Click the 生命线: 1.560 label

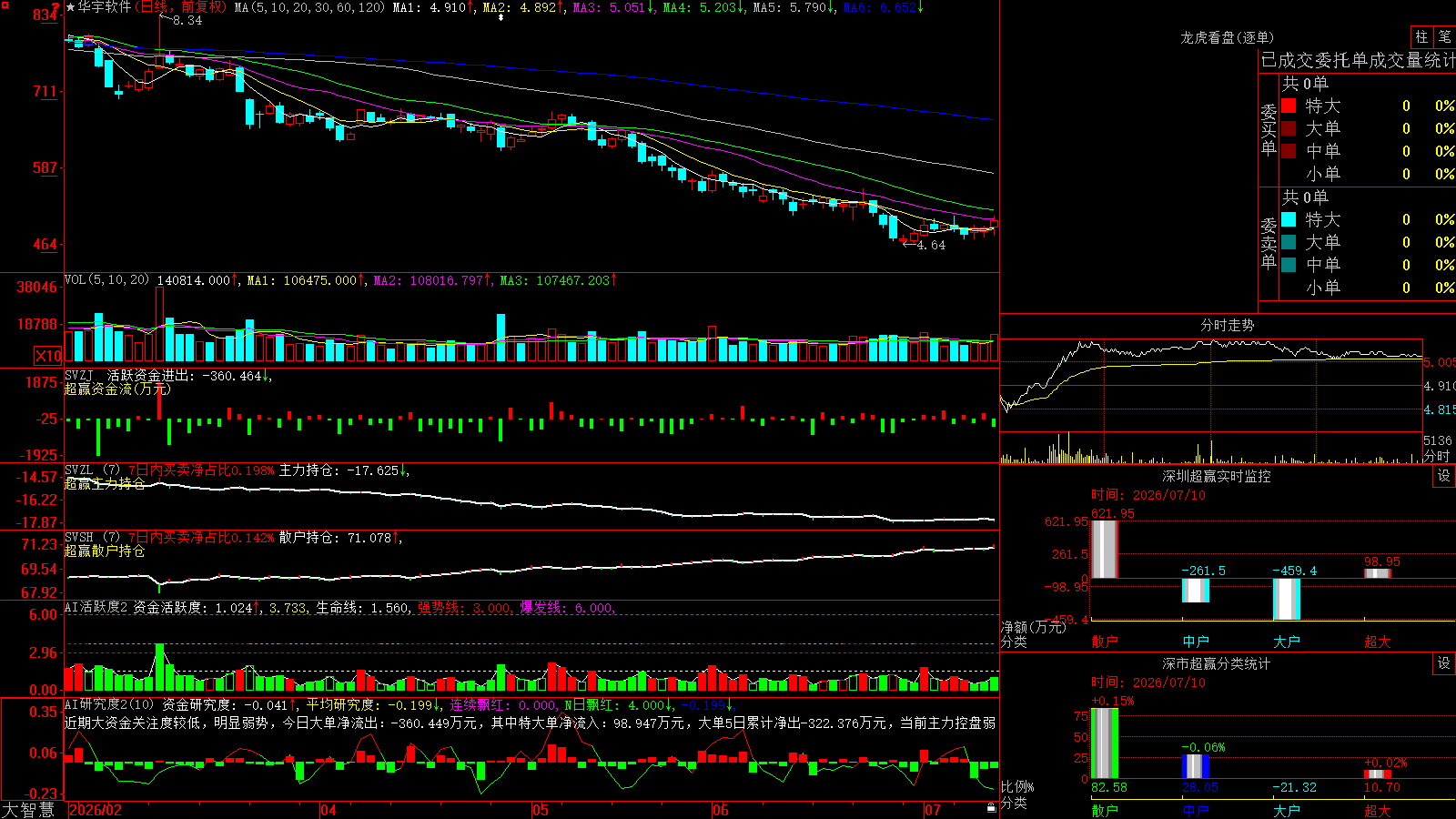(x=362, y=607)
